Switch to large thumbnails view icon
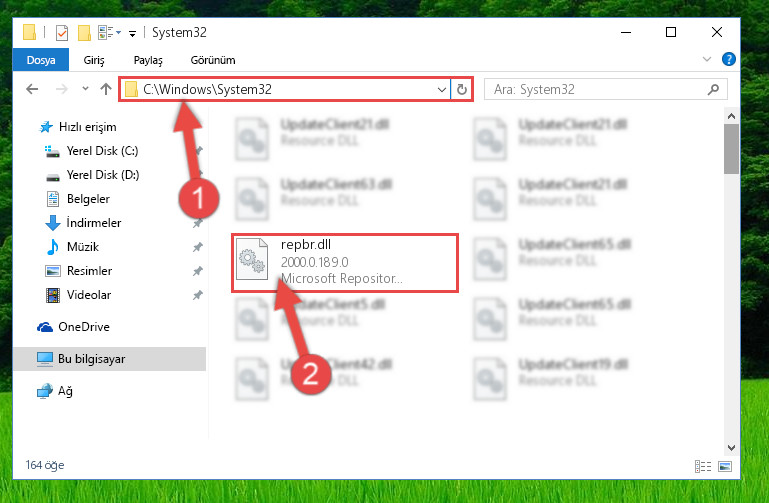769x503 pixels. coord(725,466)
